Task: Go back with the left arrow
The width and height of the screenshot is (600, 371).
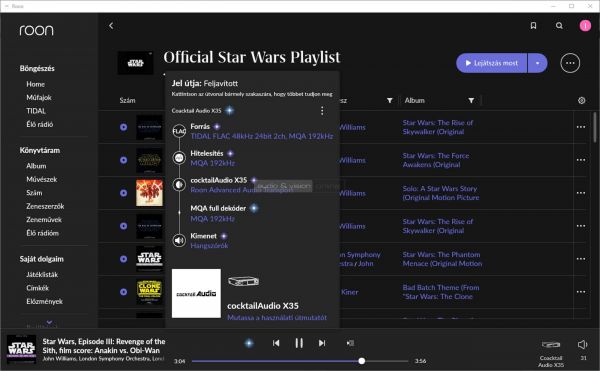Action: [x=111, y=26]
